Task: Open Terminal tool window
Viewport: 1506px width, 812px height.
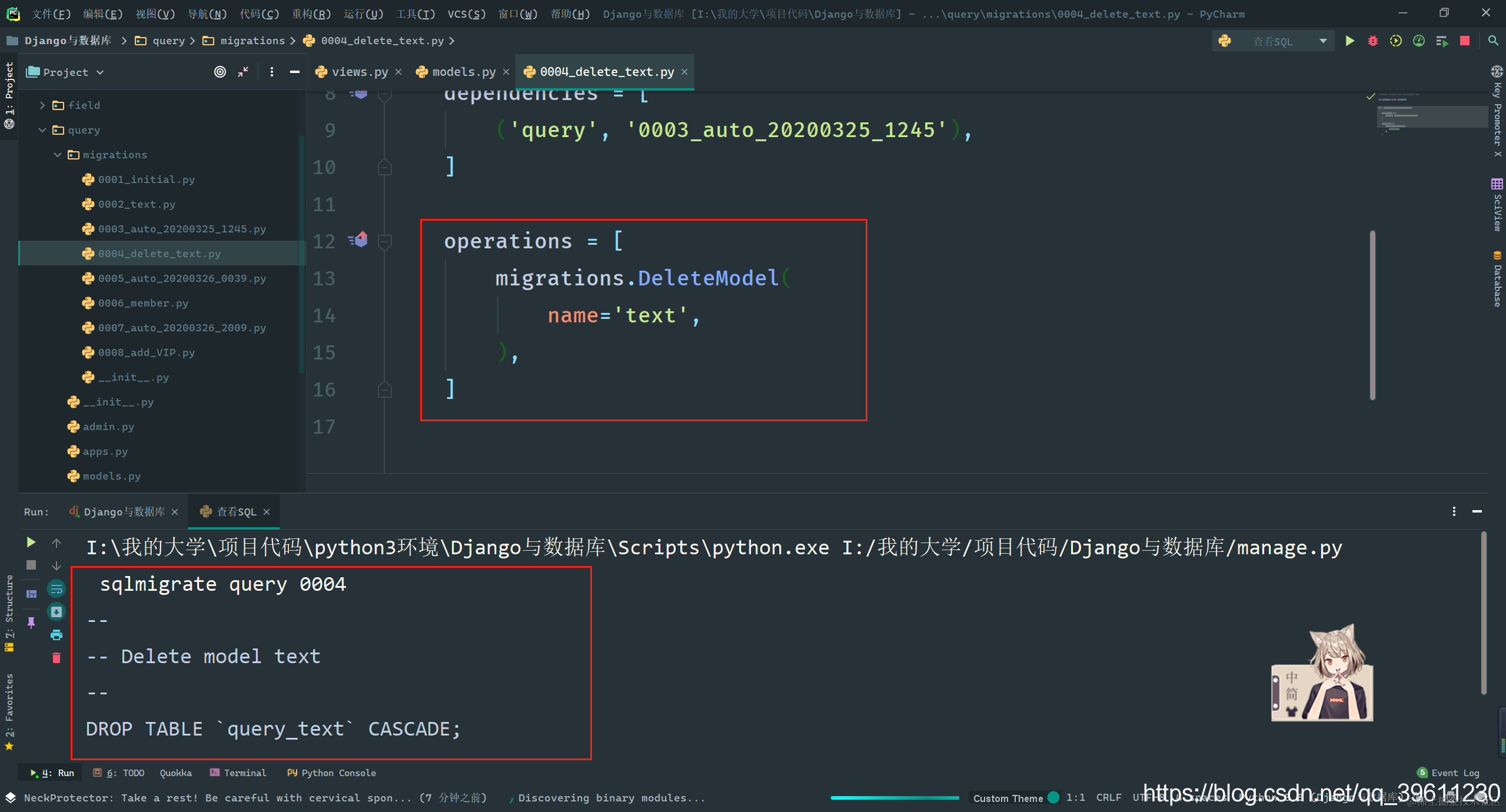Action: (238, 773)
